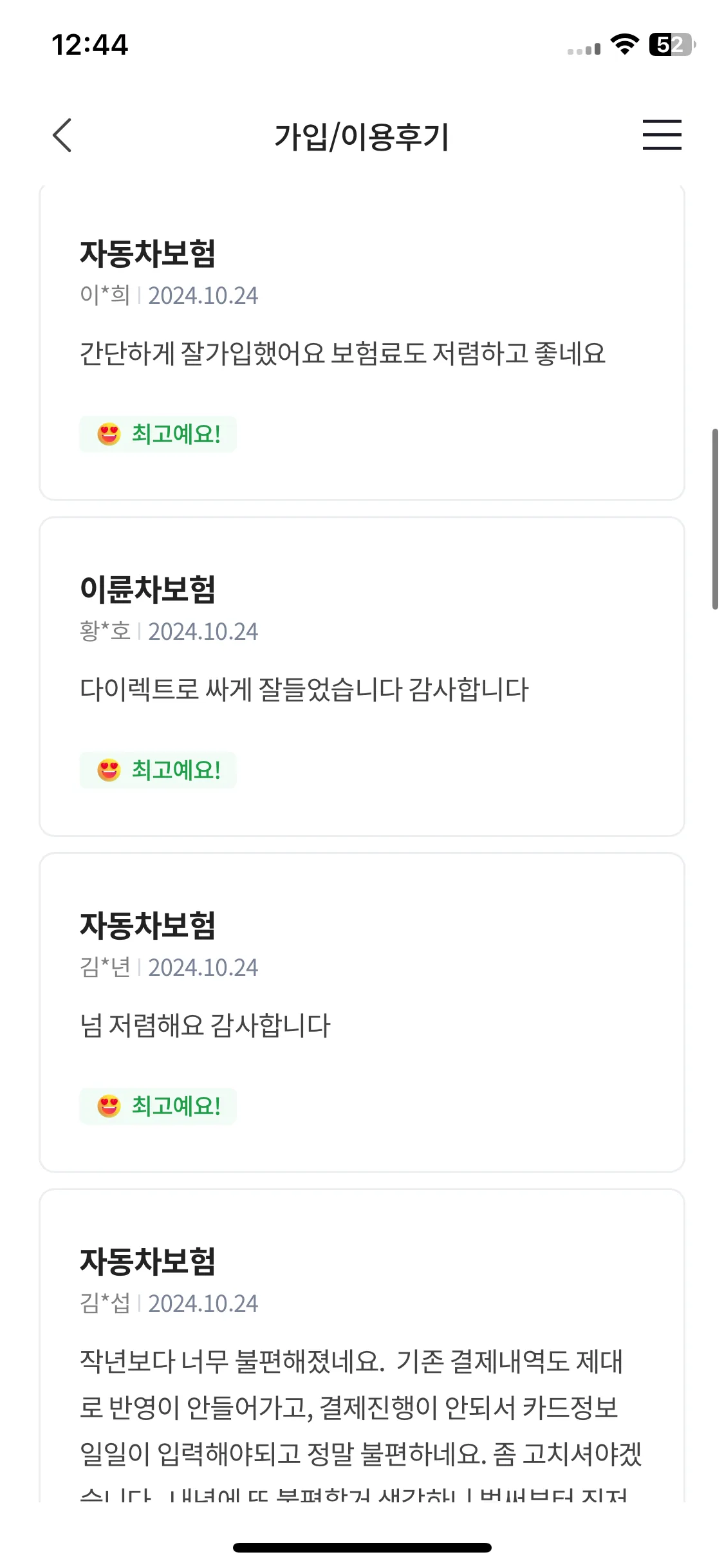Select the 가입/이용후기 page title
This screenshot has height=1568, width=724.
pyautogui.click(x=362, y=136)
